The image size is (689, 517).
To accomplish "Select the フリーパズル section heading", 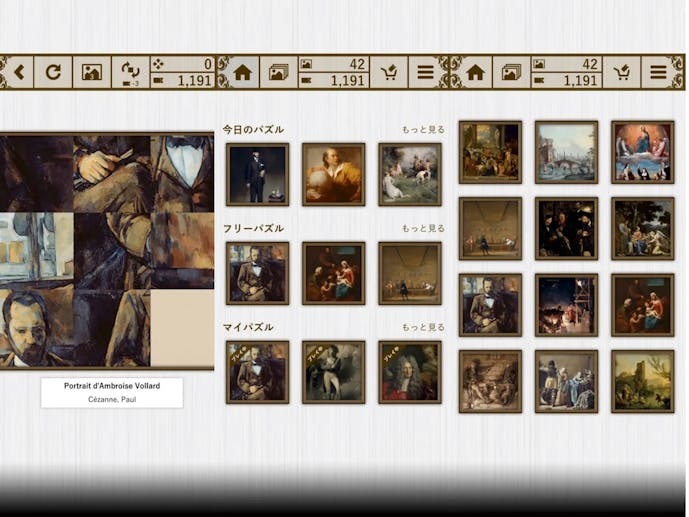I will pyautogui.click(x=254, y=228).
